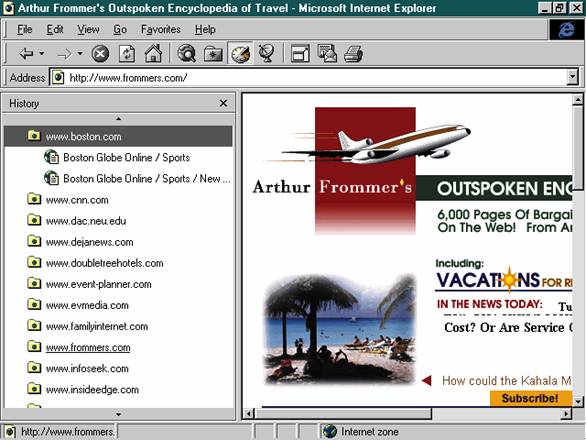The image size is (586, 440).
Task: Click the page icon in address bar
Action: click(58, 78)
